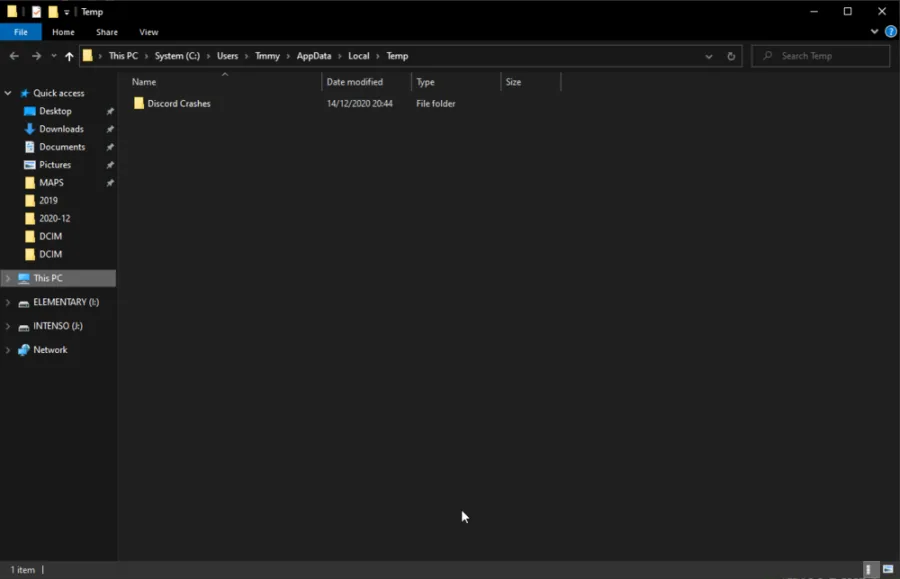The image size is (900, 579).
Task: Open the File menu
Action: click(x=21, y=32)
